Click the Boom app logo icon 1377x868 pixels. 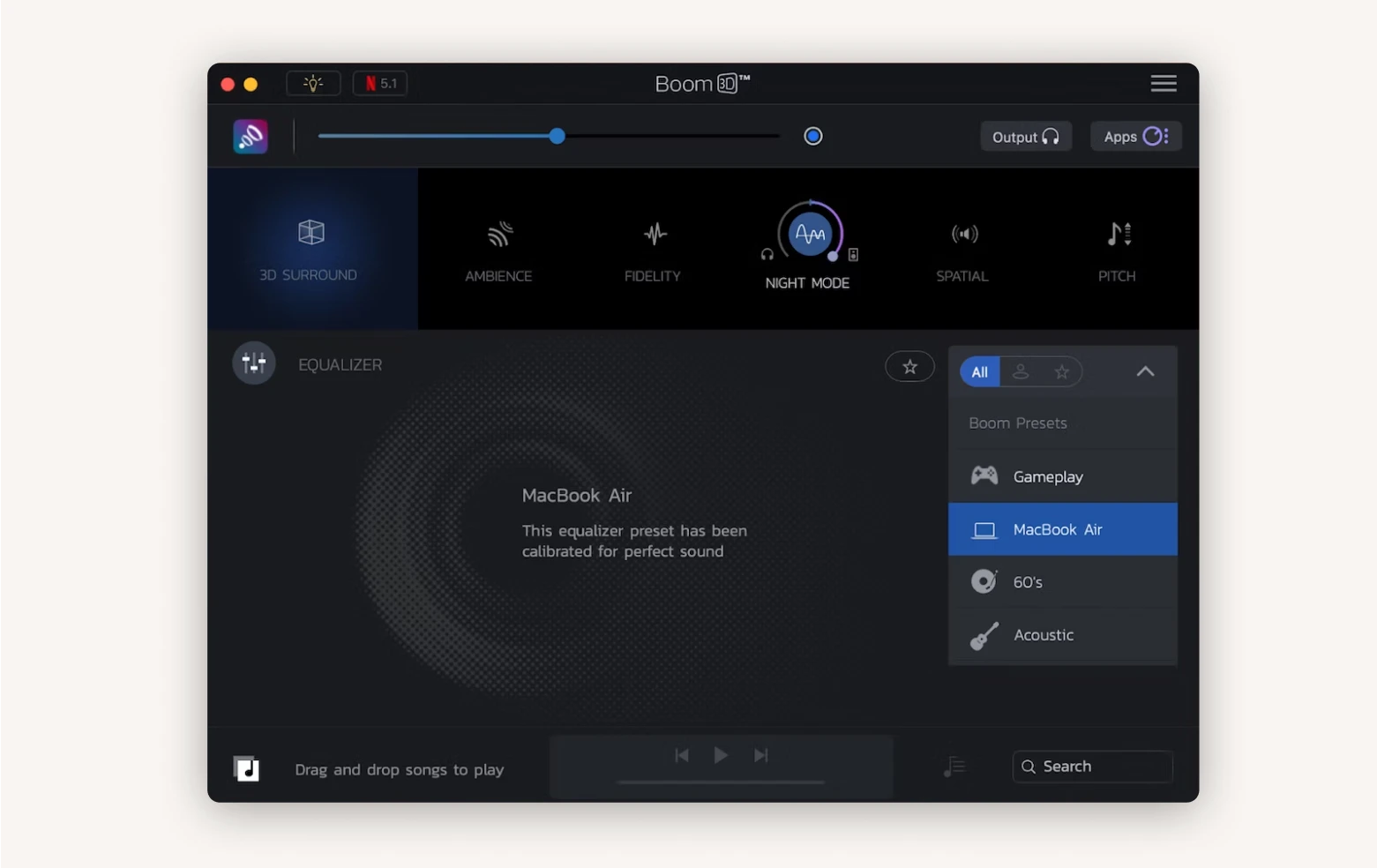pos(251,137)
